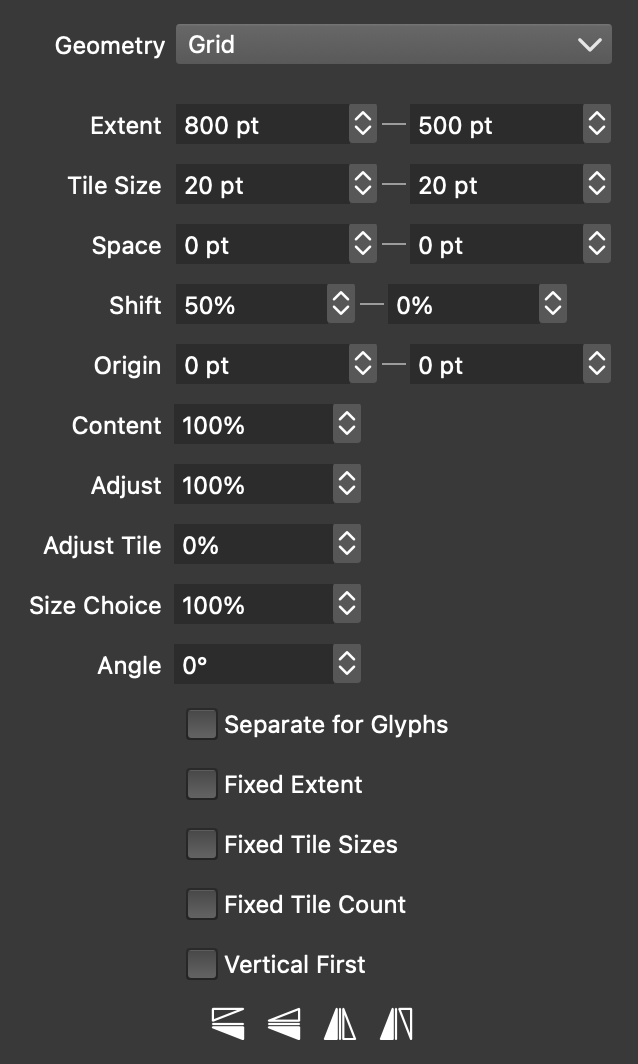Click the Extent height 500 pt field
The width and height of the screenshot is (638, 1064).
496,125
